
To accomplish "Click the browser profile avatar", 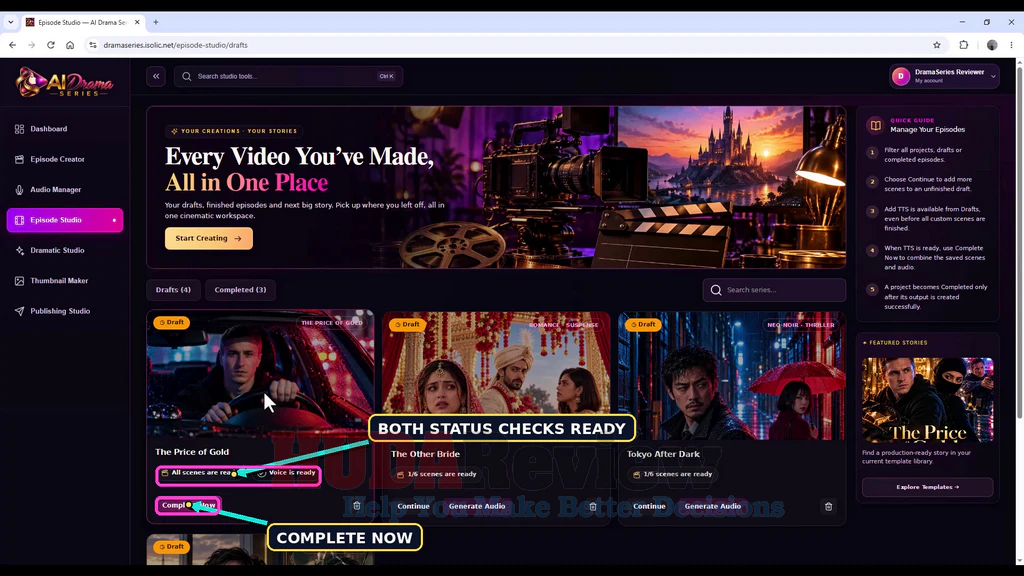I will click(x=992, y=45).
